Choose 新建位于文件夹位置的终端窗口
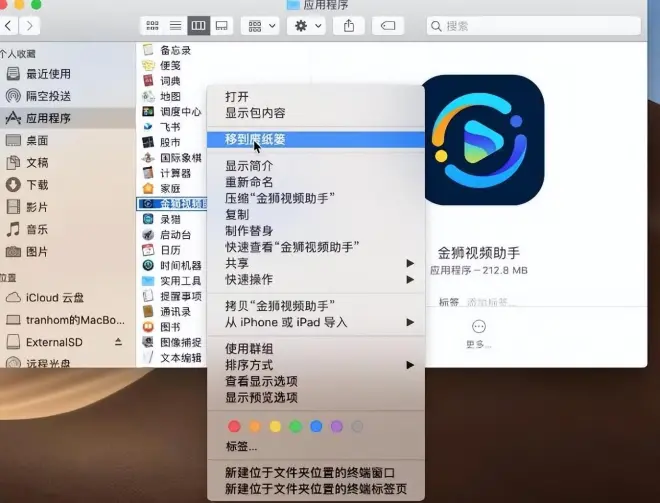 (x=316, y=473)
